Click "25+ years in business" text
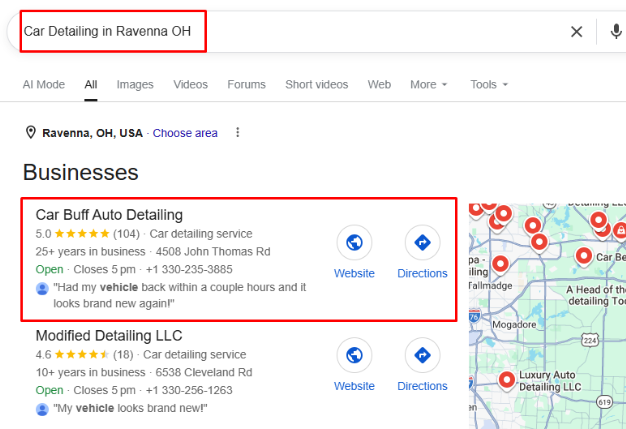The image size is (626, 429). point(91,252)
